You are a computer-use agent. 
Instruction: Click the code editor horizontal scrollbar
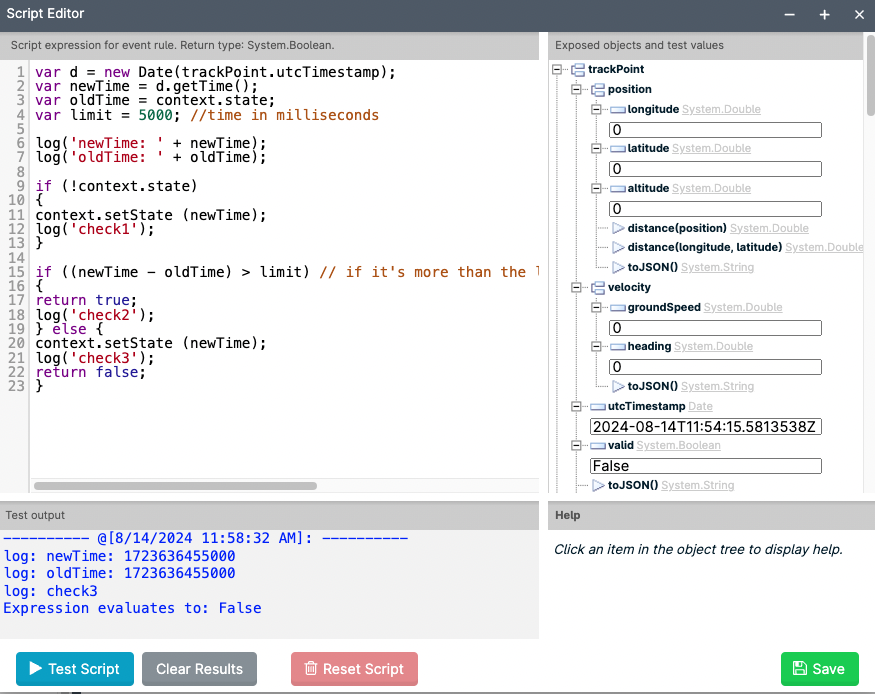175,486
